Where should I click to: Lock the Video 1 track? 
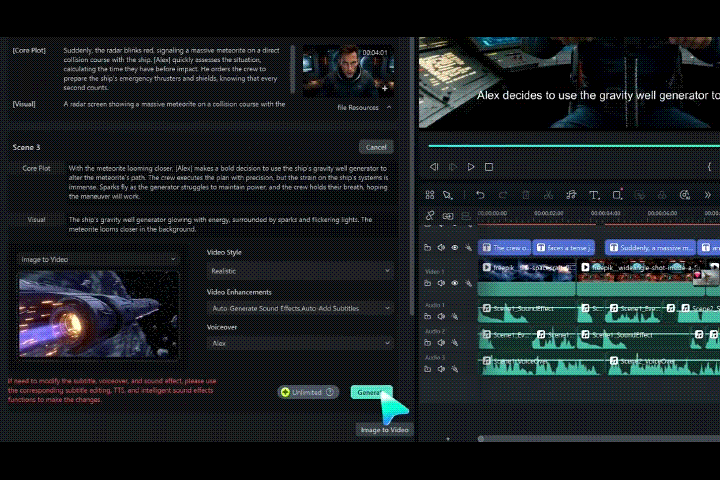pos(428,283)
